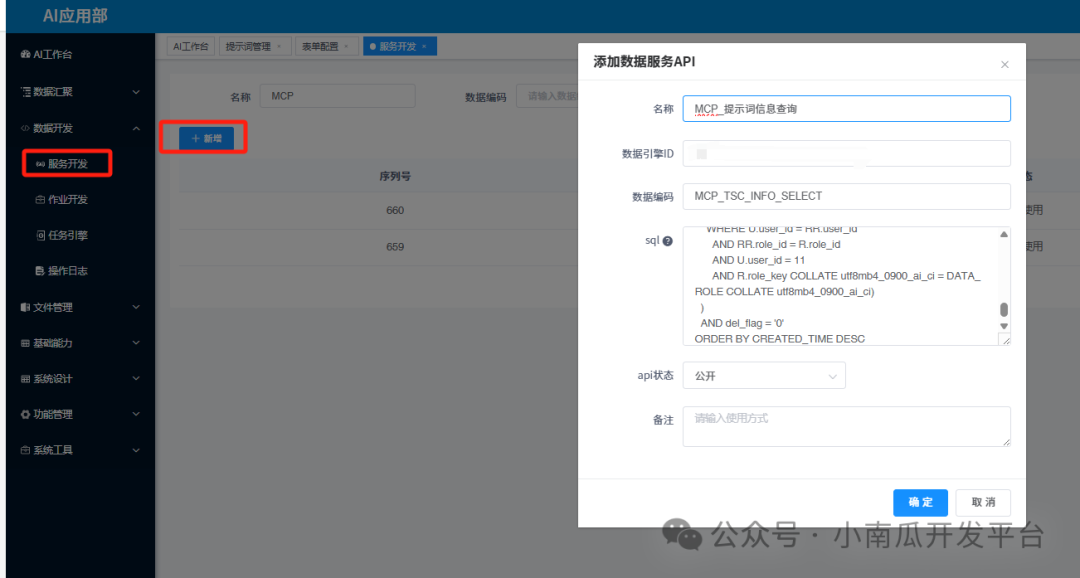Click the sql textarea scroll-up arrow
This screenshot has width=1080, height=578.
[x=1004, y=234]
